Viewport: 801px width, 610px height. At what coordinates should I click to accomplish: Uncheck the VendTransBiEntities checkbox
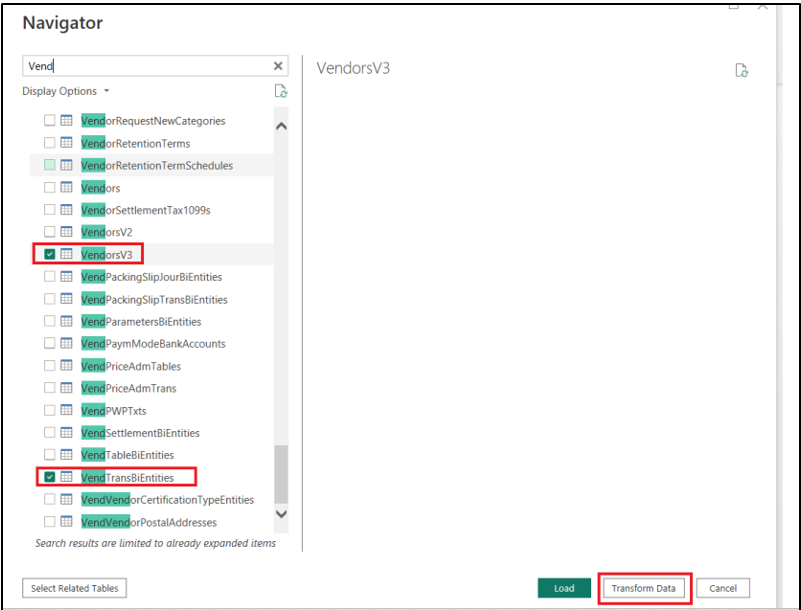coord(49,477)
